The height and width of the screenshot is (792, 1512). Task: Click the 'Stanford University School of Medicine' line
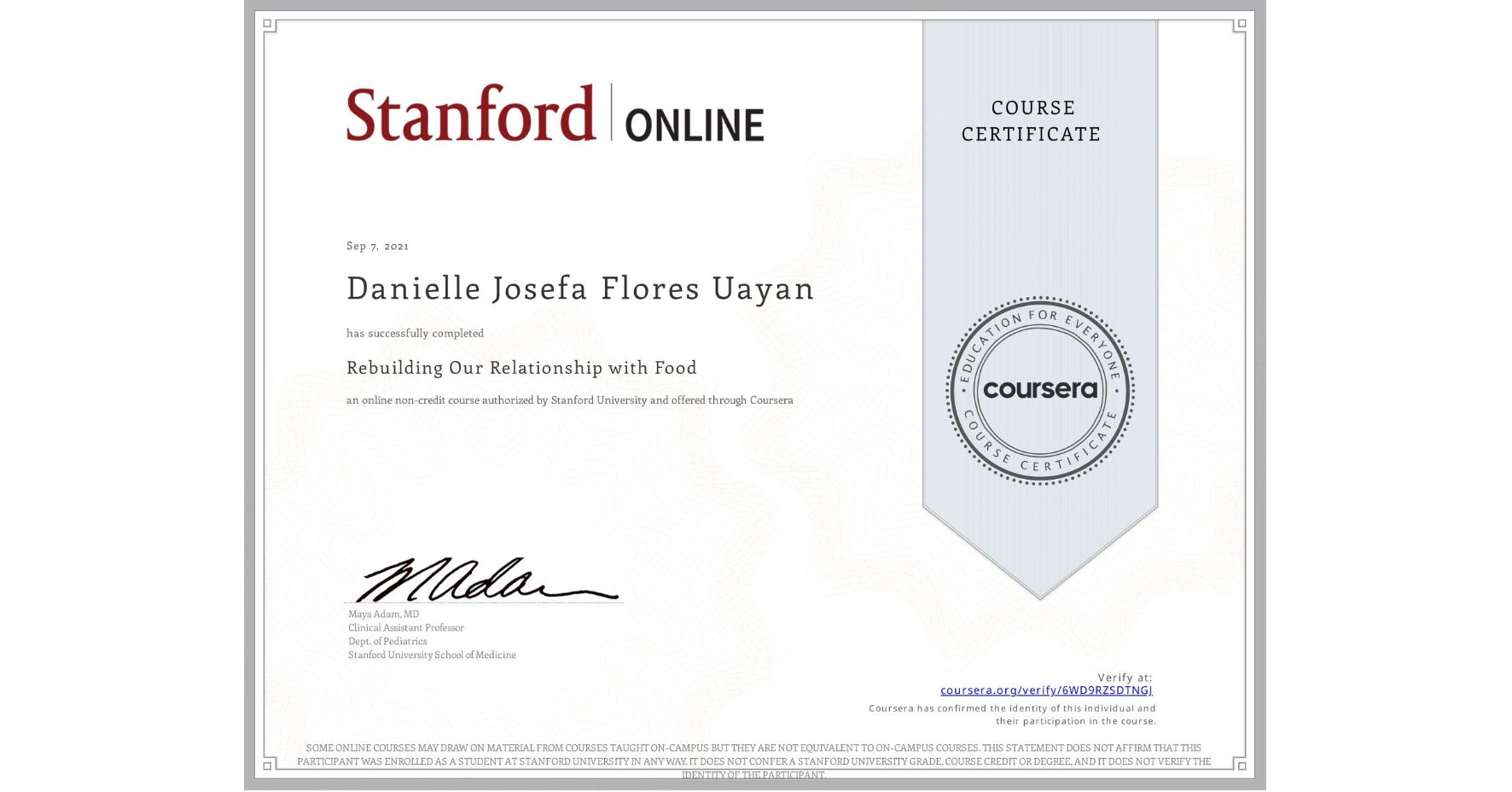tap(431, 655)
